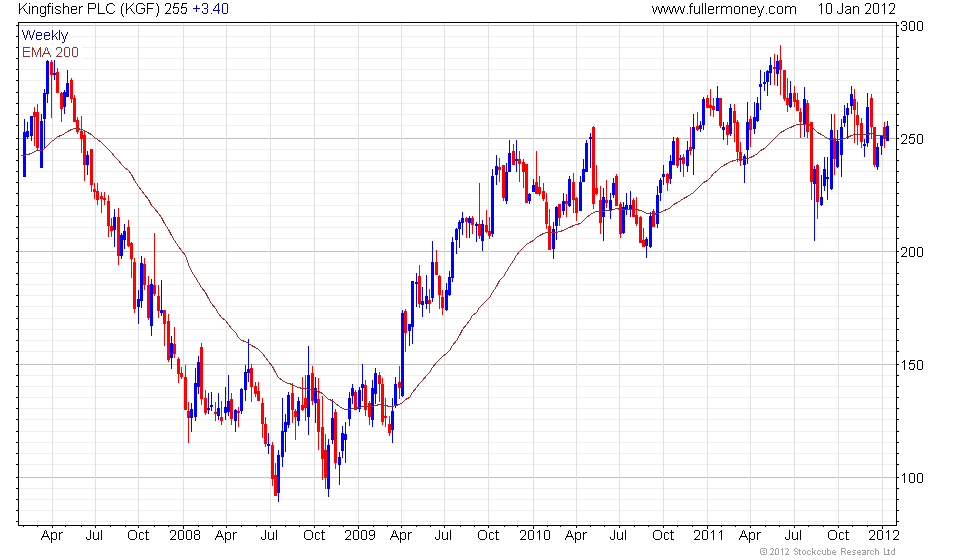The height and width of the screenshot is (560, 980).
Task: Click the Apr axis label of 2009
Action: pyautogui.click(x=401, y=536)
